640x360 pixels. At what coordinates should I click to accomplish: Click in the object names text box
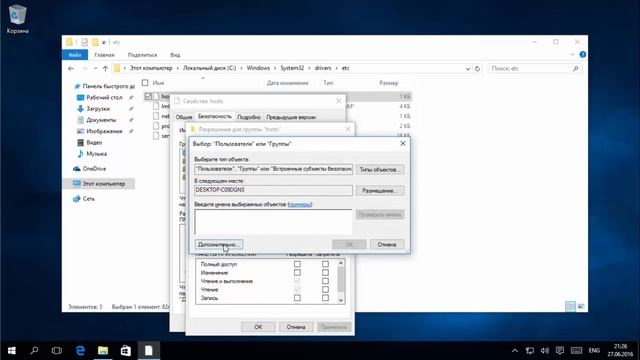273,222
